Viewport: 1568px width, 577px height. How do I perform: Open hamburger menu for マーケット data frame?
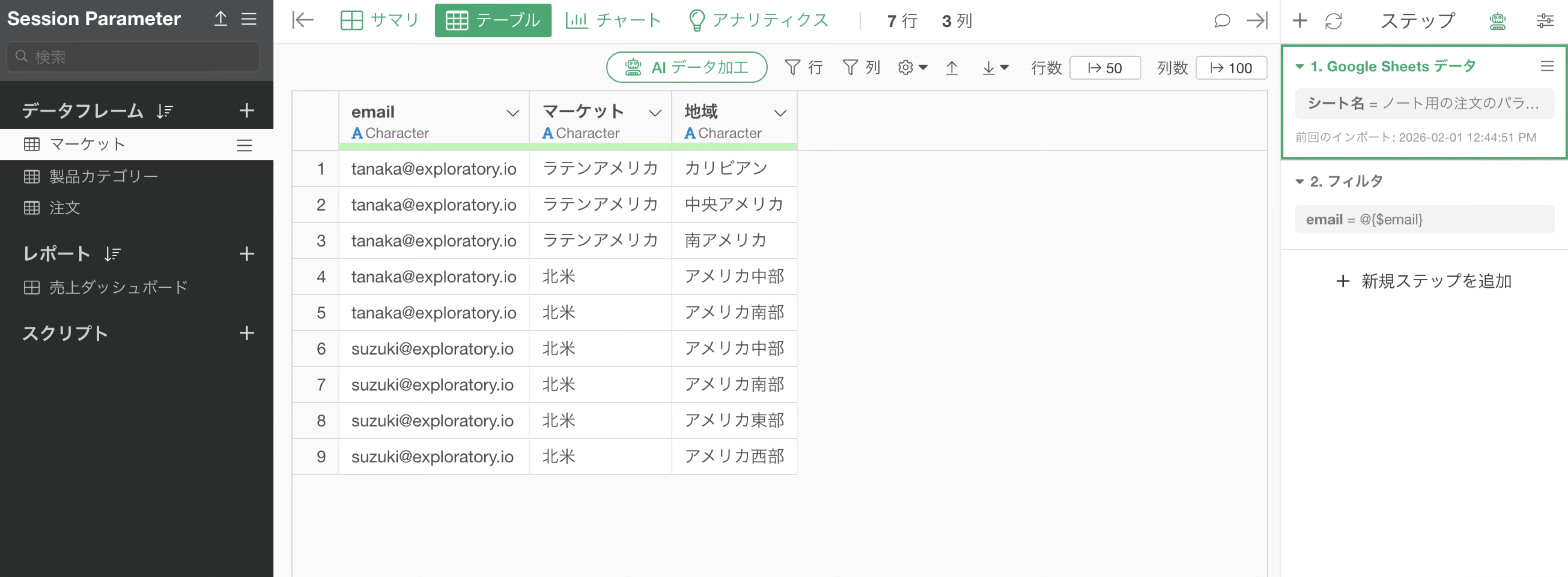click(244, 145)
